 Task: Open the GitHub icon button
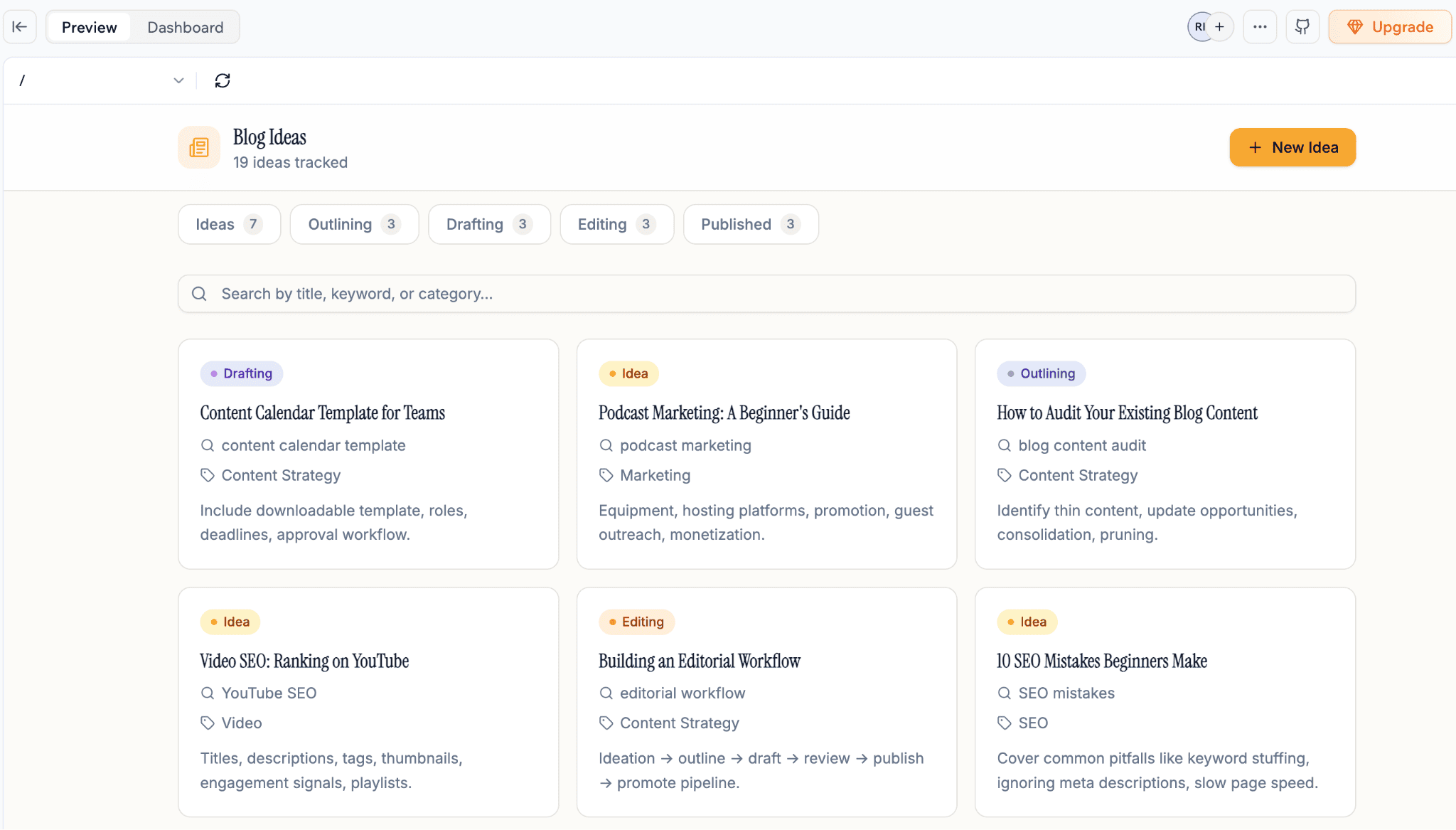tap(1302, 27)
